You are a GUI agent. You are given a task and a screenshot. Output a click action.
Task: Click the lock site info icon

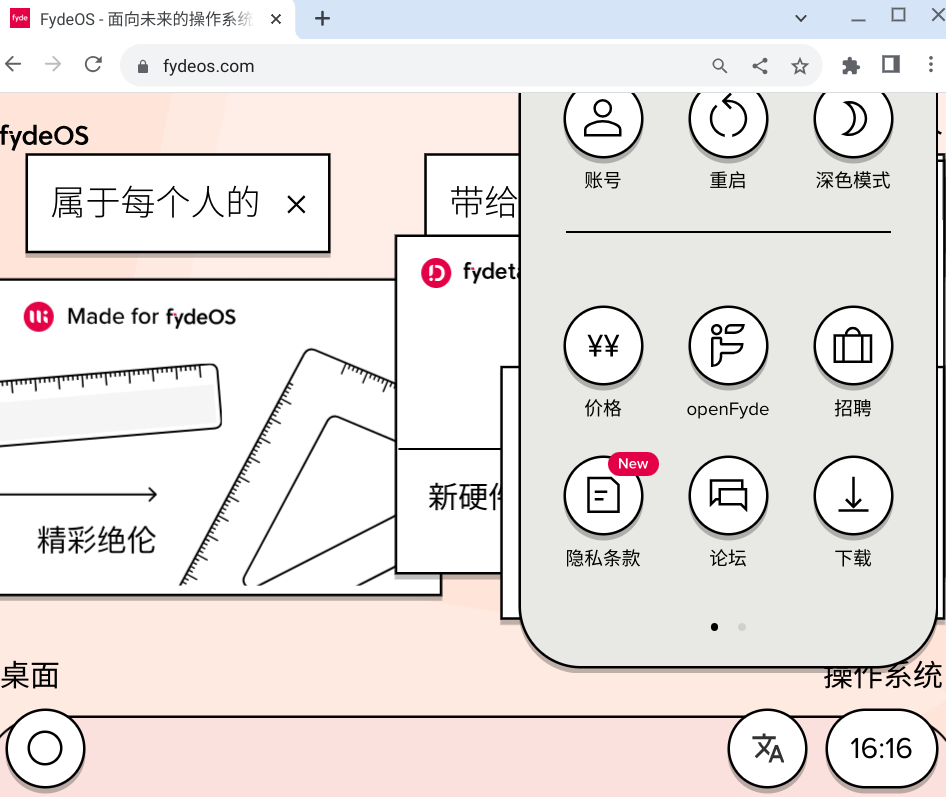(x=143, y=66)
